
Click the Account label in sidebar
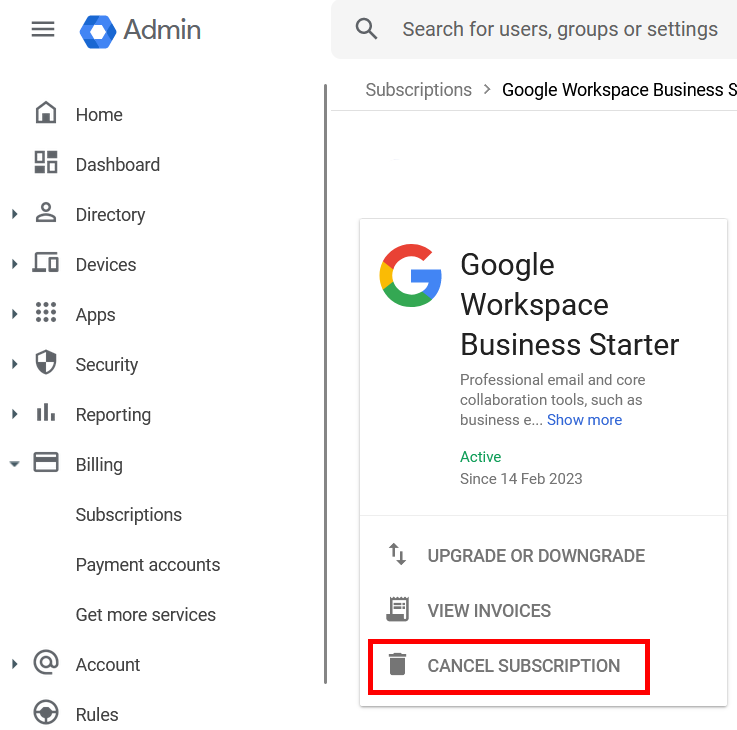tap(108, 665)
